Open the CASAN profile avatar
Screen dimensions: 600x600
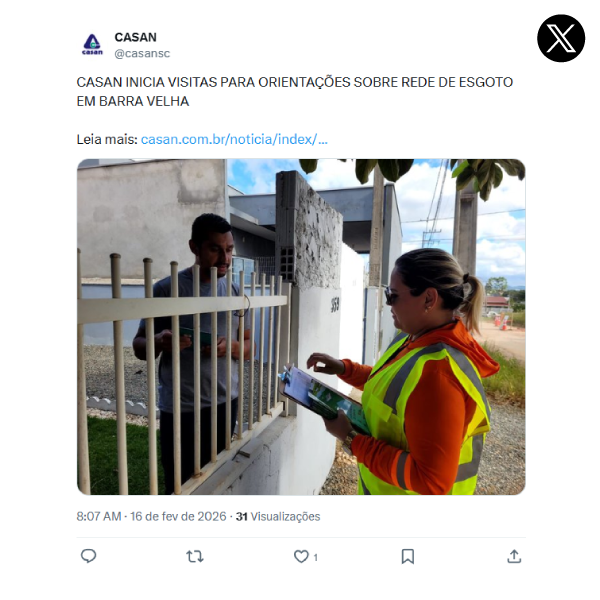[x=92, y=45]
